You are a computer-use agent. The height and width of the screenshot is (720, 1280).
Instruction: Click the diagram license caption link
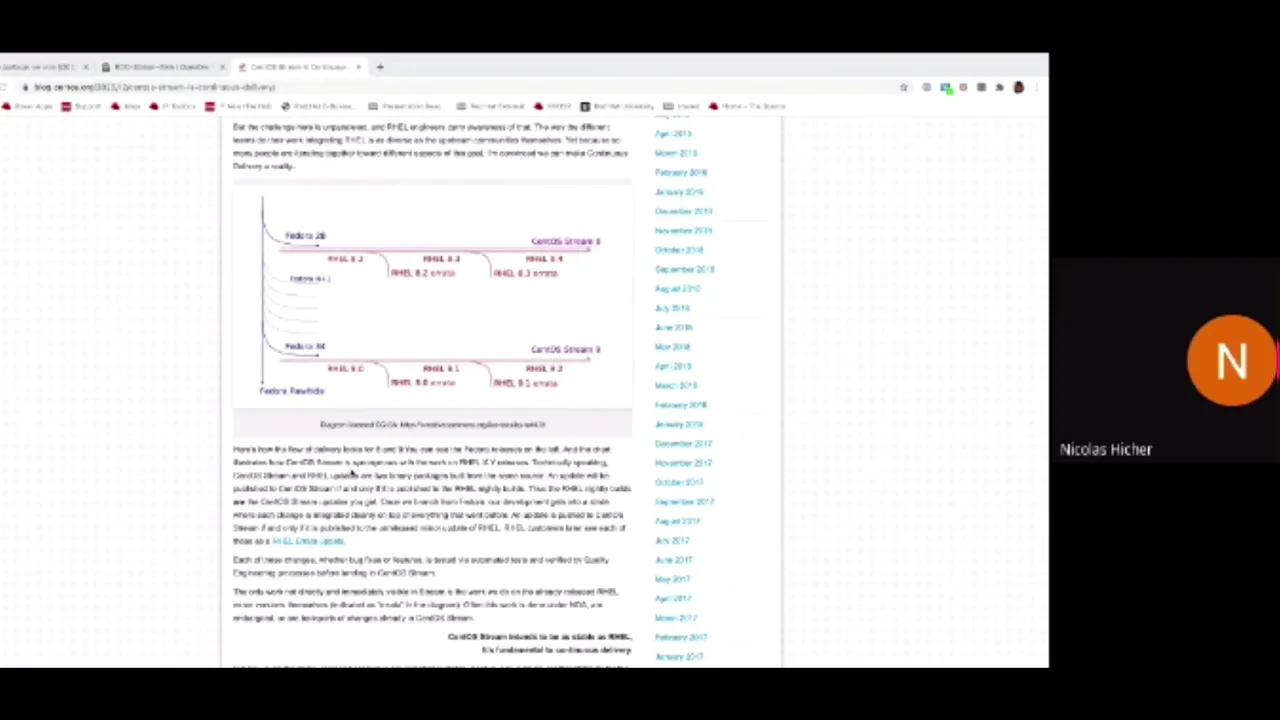[432, 424]
